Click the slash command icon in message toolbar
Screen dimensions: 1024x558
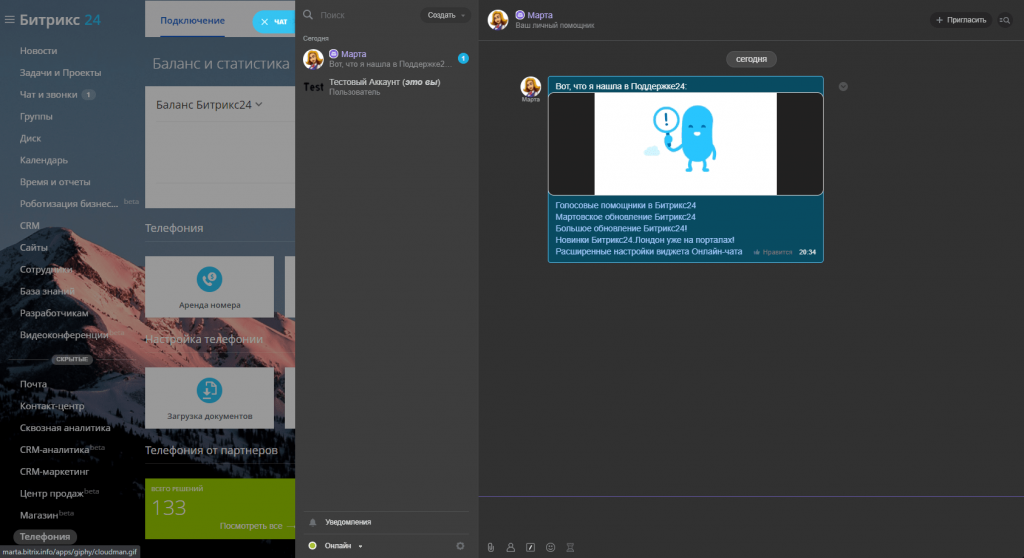[530, 548]
